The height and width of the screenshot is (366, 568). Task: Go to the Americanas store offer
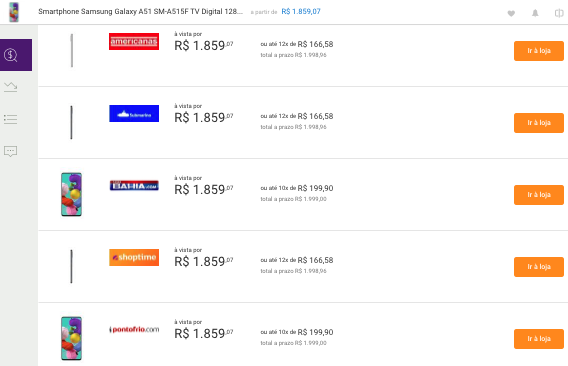coord(539,51)
